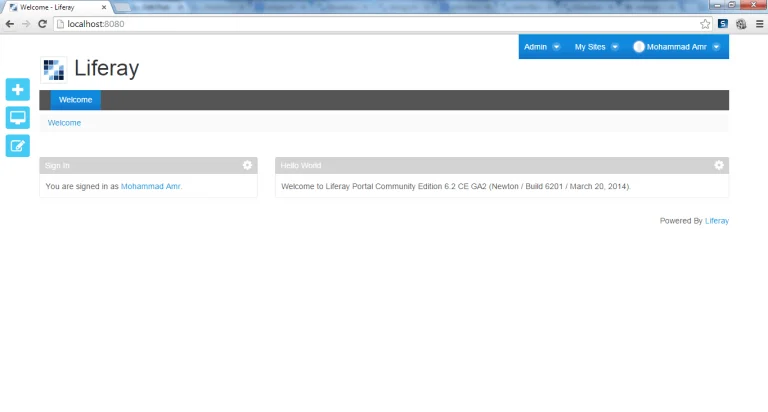This screenshot has width=768, height=412.
Task: Click the Edit page pencil icon
Action: tap(18, 146)
